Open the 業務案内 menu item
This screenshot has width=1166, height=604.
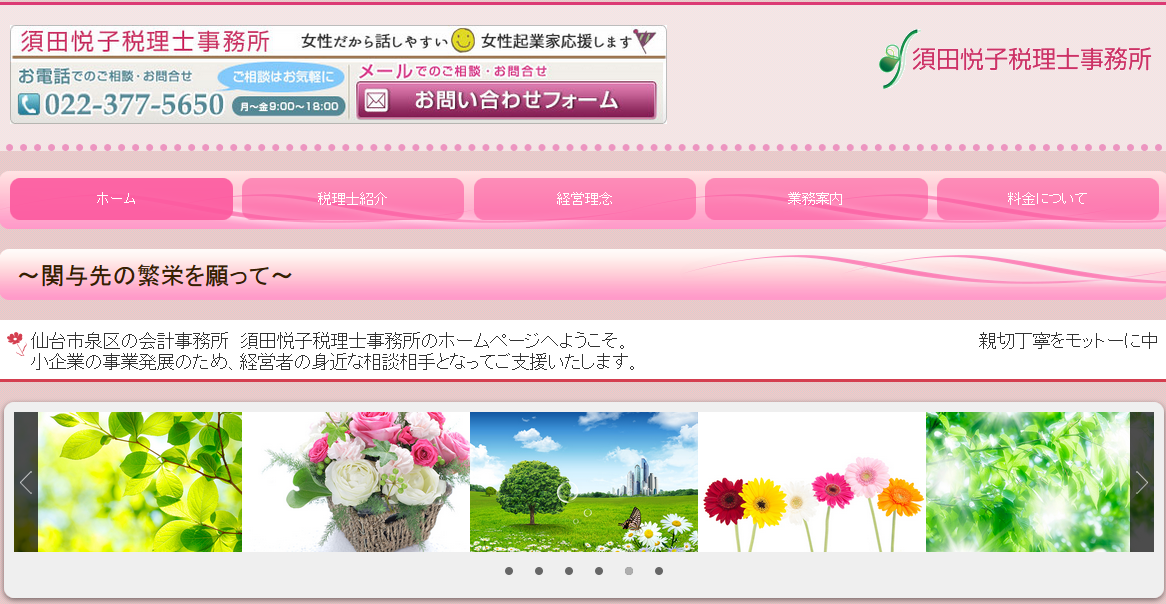click(x=816, y=199)
